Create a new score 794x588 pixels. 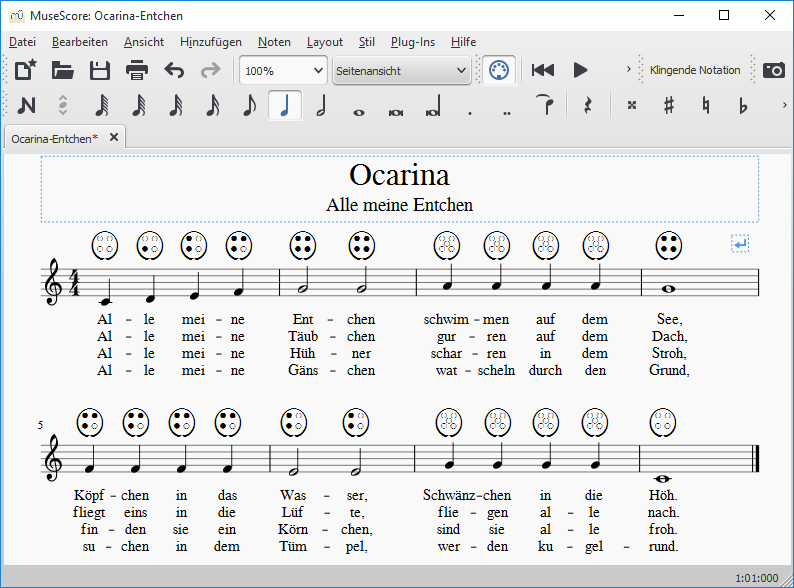(25, 70)
